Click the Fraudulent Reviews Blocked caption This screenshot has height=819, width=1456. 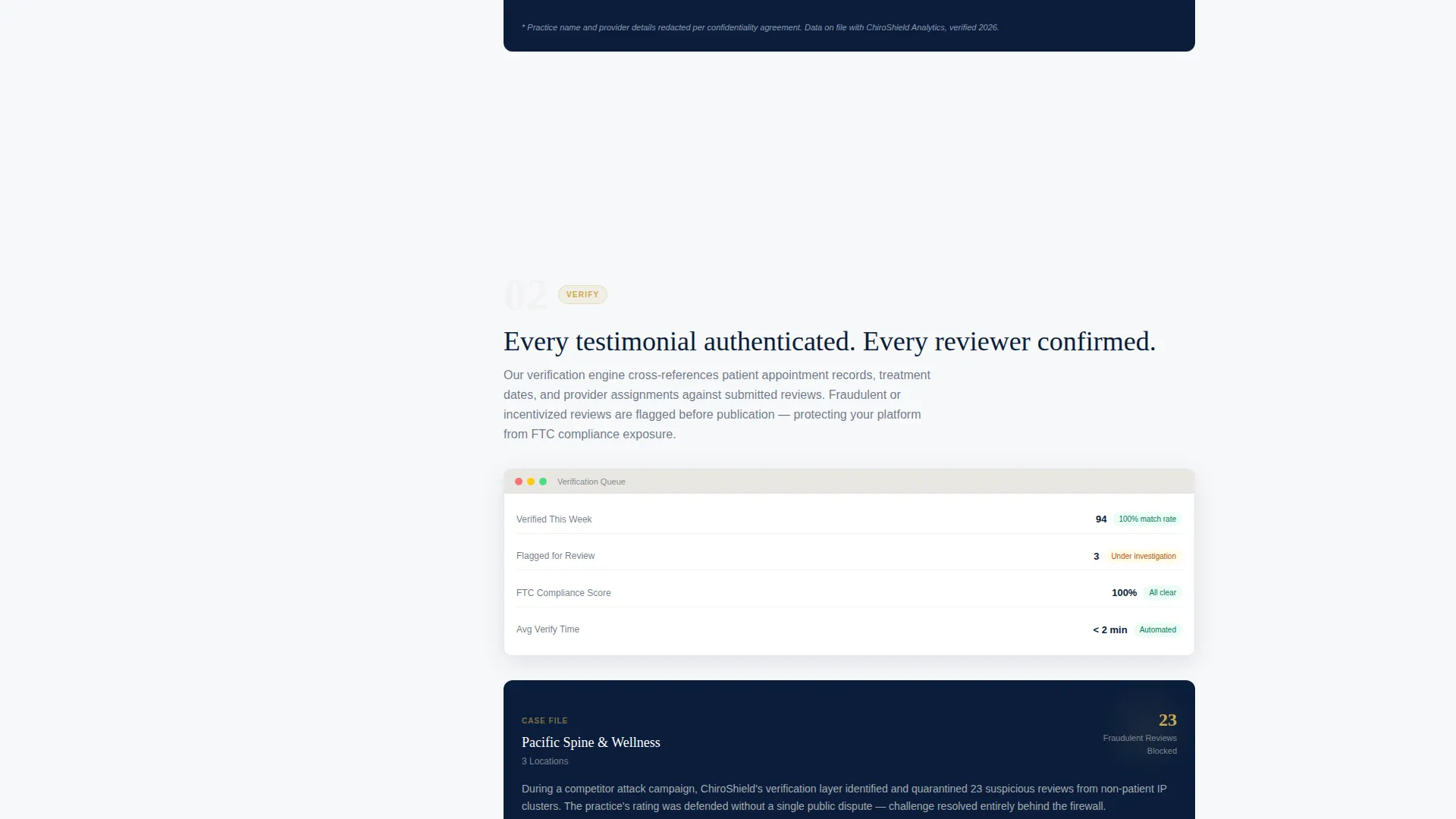(x=1140, y=745)
